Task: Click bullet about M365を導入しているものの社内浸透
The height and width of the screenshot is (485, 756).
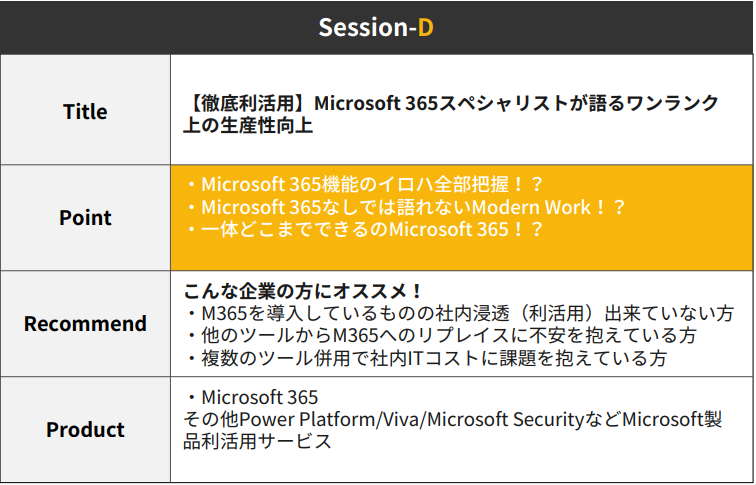Action: [x=459, y=313]
